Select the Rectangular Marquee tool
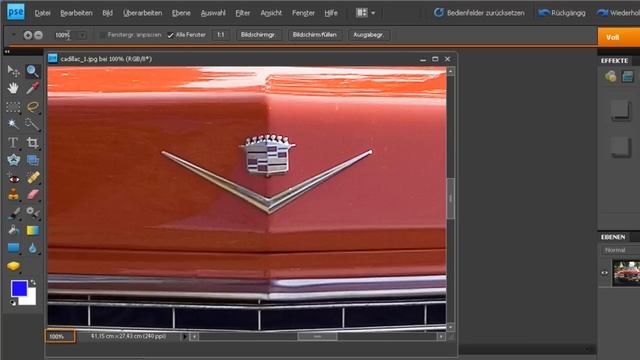The image size is (640, 360). pyautogui.click(x=13, y=107)
